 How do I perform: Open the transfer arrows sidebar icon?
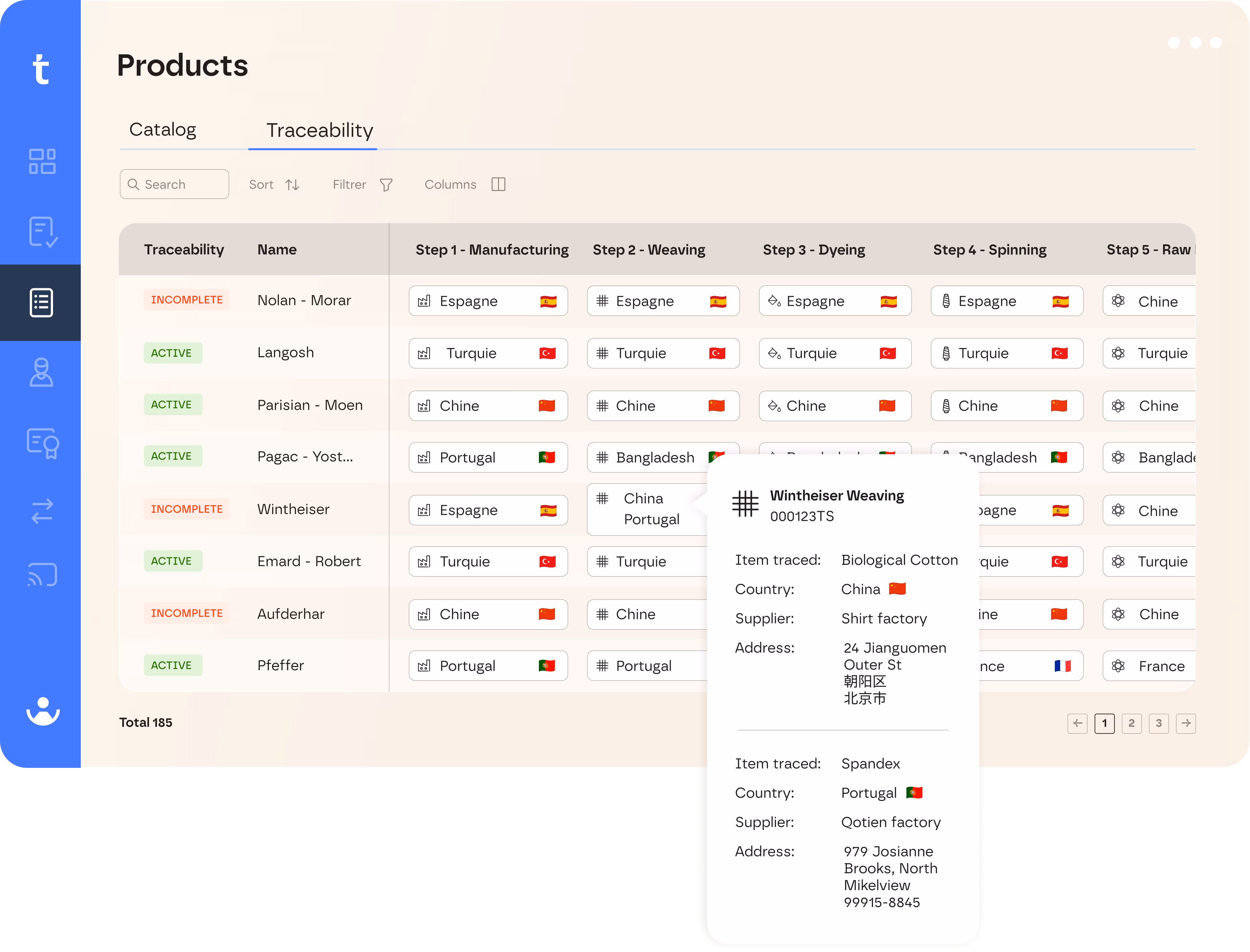[x=42, y=510]
